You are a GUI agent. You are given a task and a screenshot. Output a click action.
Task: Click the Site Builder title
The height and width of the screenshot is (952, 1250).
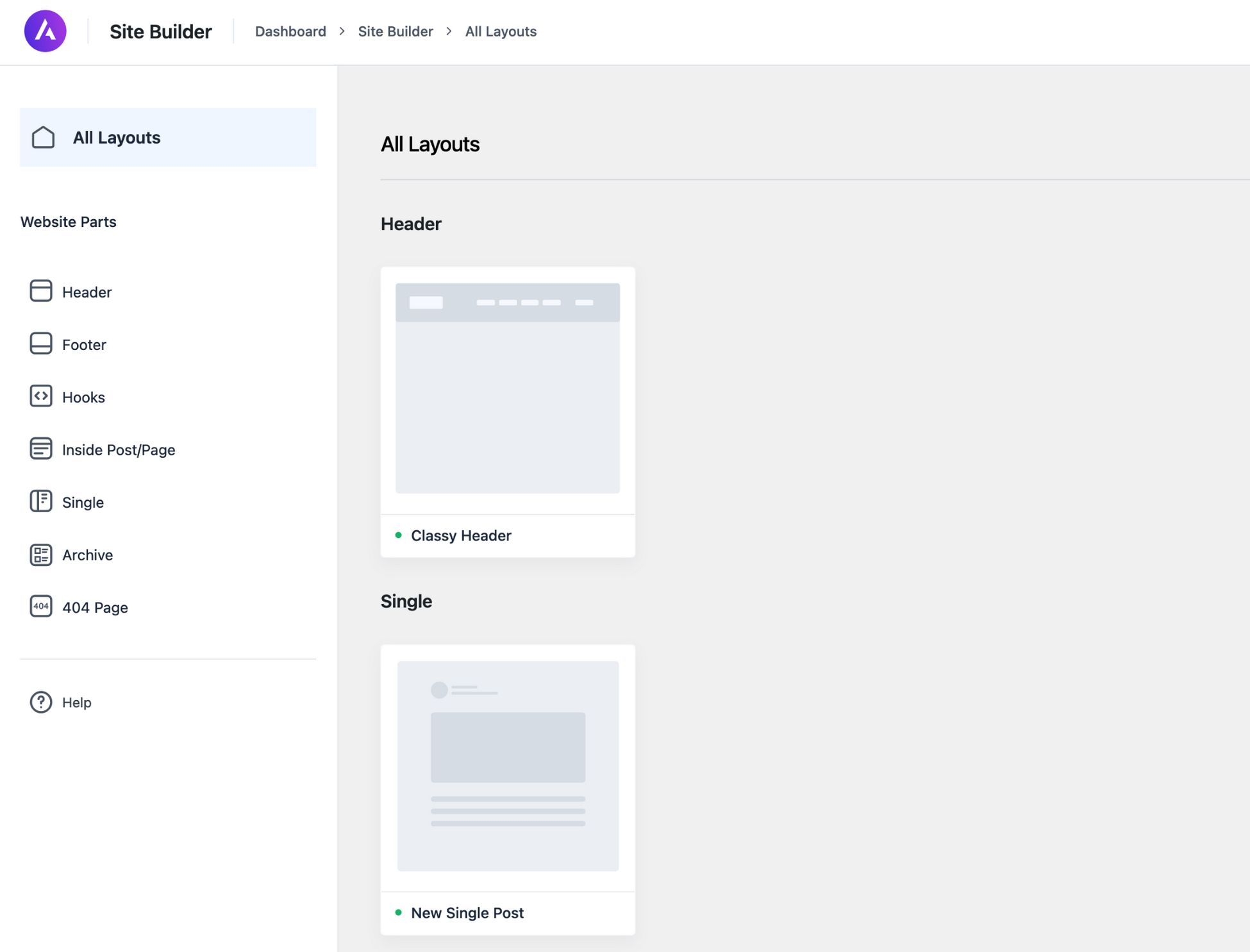pyautogui.click(x=161, y=31)
